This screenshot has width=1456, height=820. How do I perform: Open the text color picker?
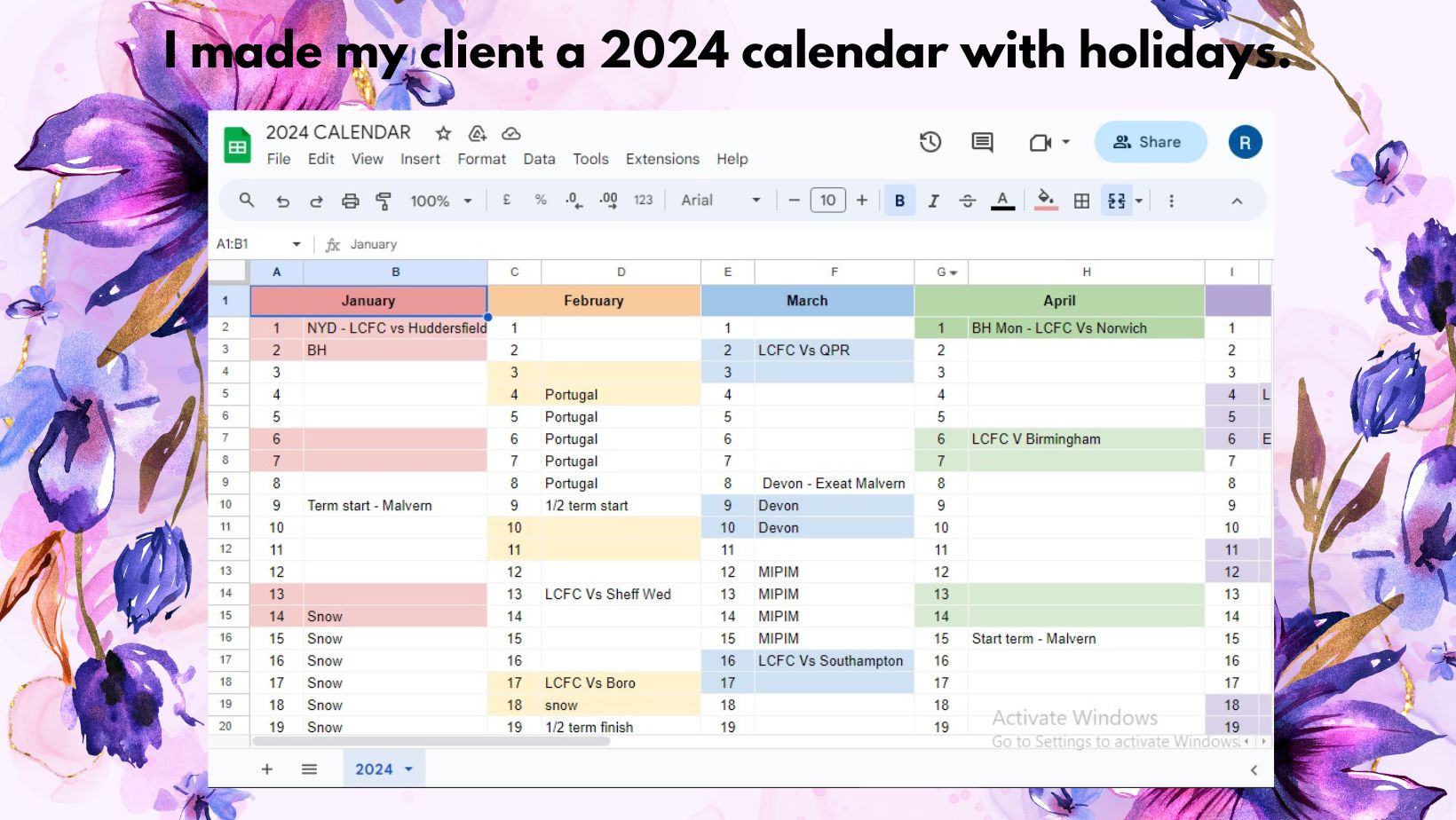pyautogui.click(x=1002, y=201)
